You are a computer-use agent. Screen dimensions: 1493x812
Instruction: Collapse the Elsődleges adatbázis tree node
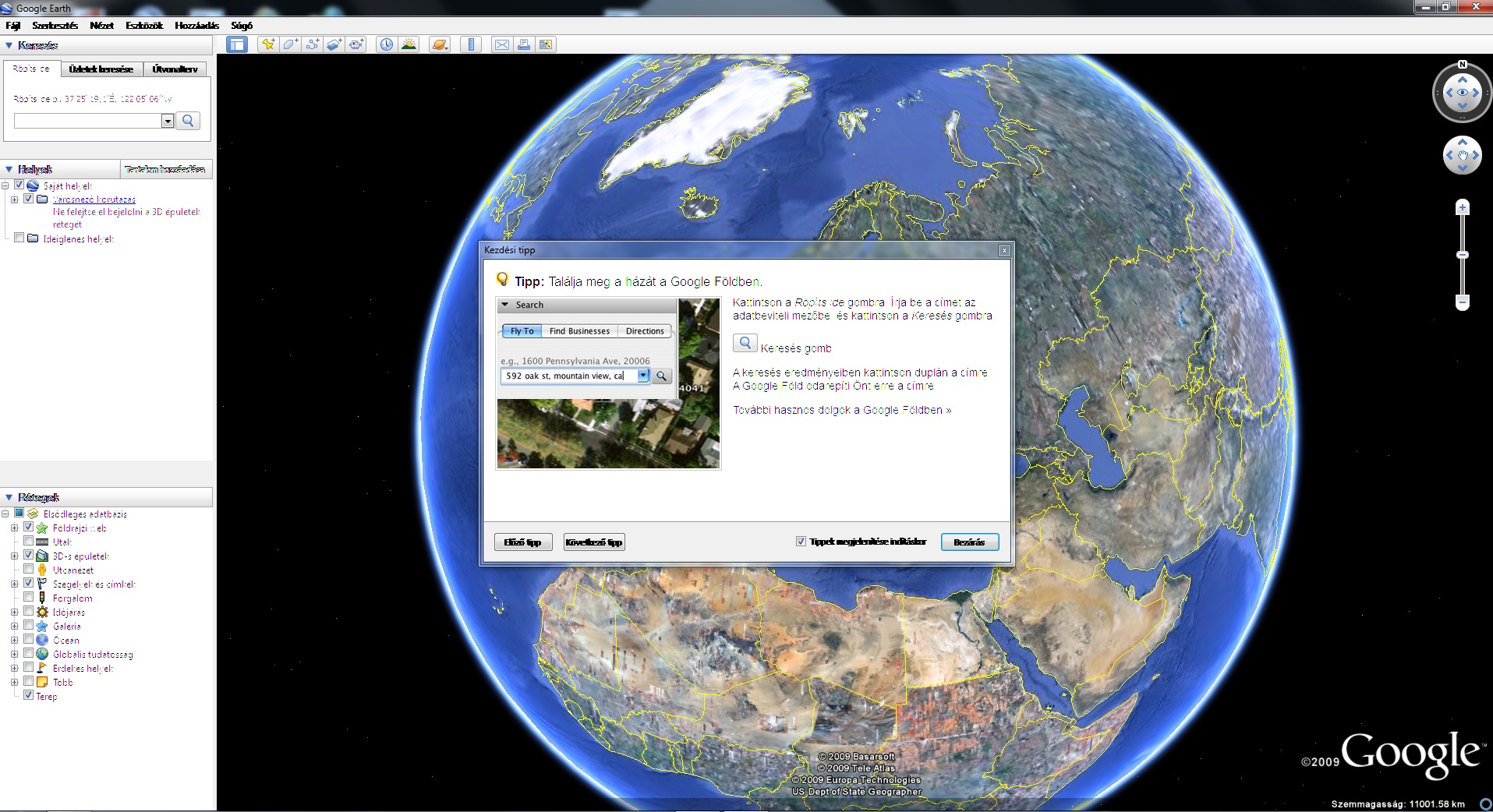(x=5, y=514)
